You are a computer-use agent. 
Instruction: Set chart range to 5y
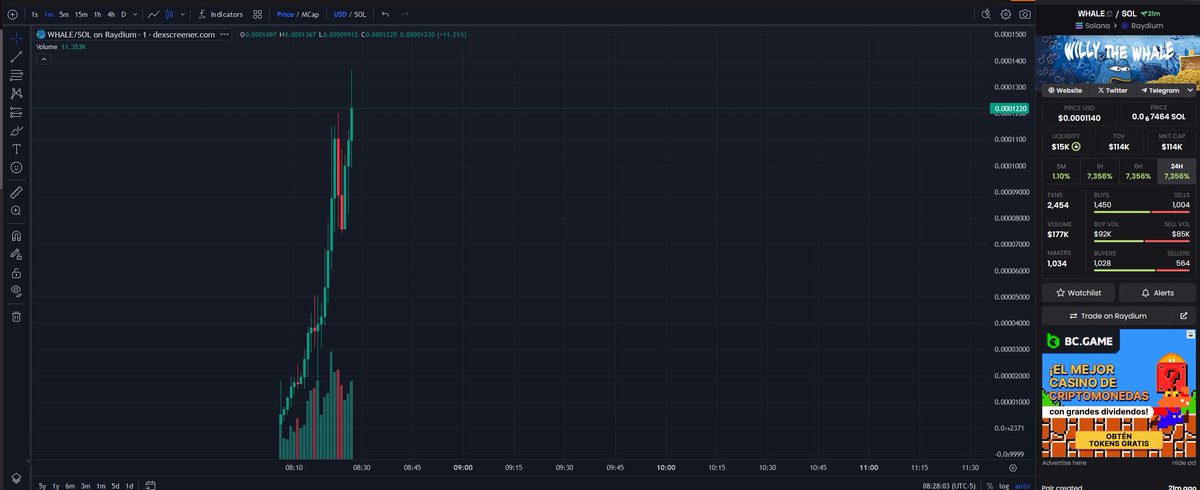(x=42, y=485)
